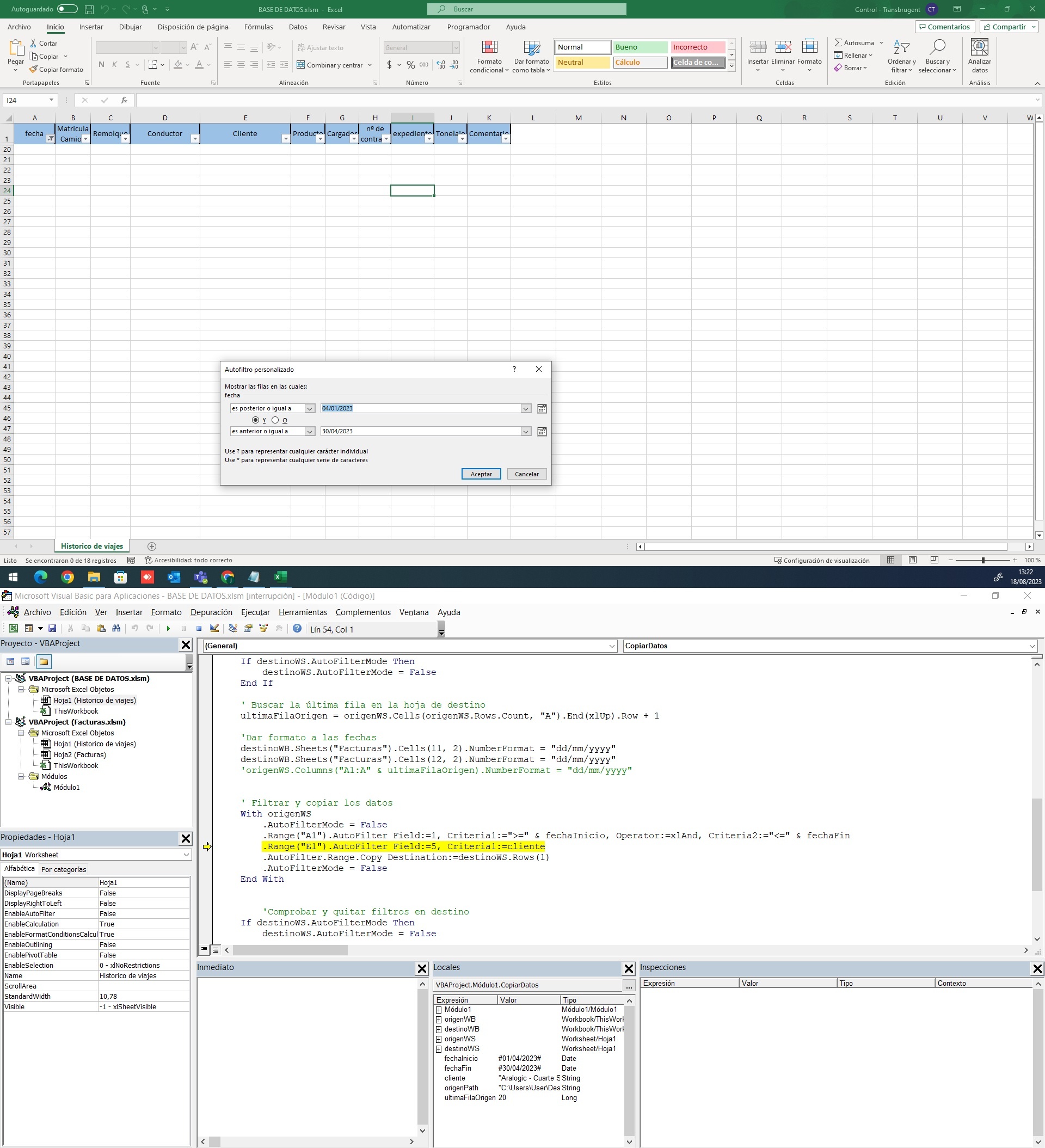
Task: Click Dar formato como tabla icon
Action: (531, 57)
